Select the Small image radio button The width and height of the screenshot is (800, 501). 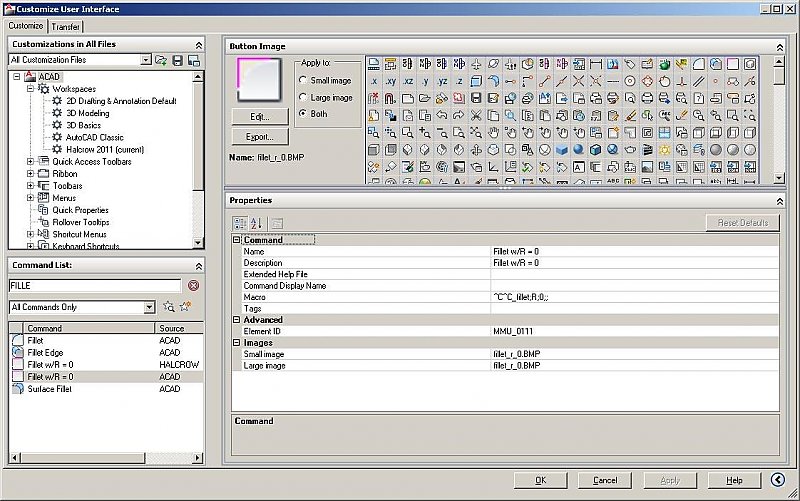tap(303, 80)
